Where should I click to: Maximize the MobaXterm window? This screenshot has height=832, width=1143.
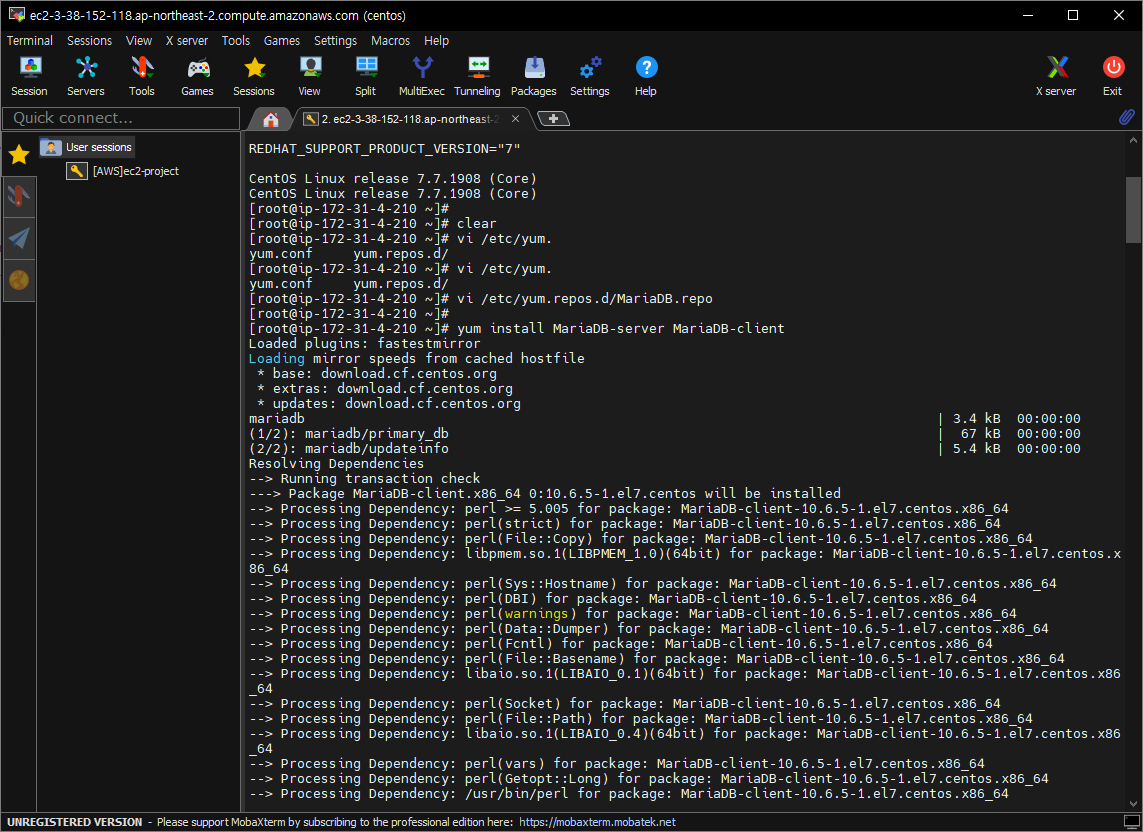click(1073, 15)
